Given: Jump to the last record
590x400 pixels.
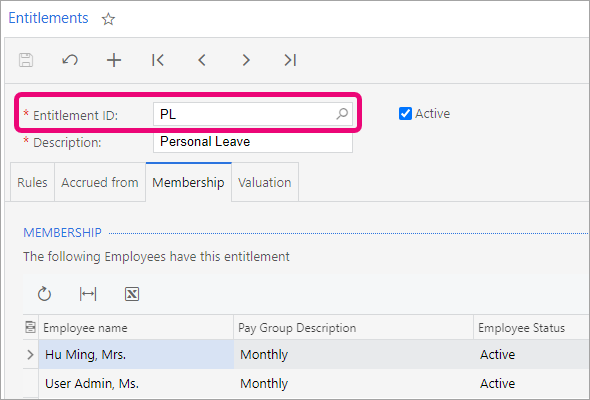Looking at the screenshot, I should 290,60.
